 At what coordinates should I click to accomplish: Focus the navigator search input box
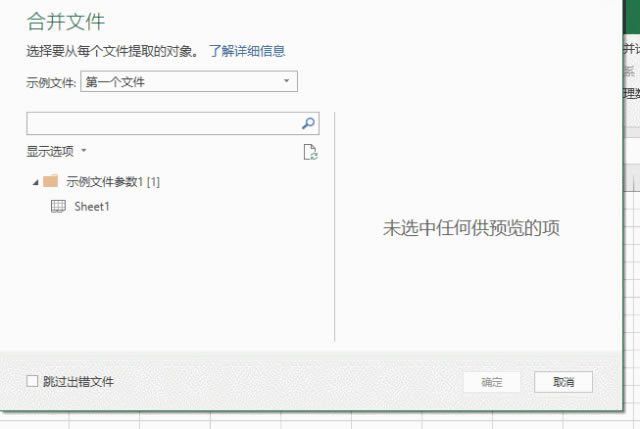(x=162, y=124)
